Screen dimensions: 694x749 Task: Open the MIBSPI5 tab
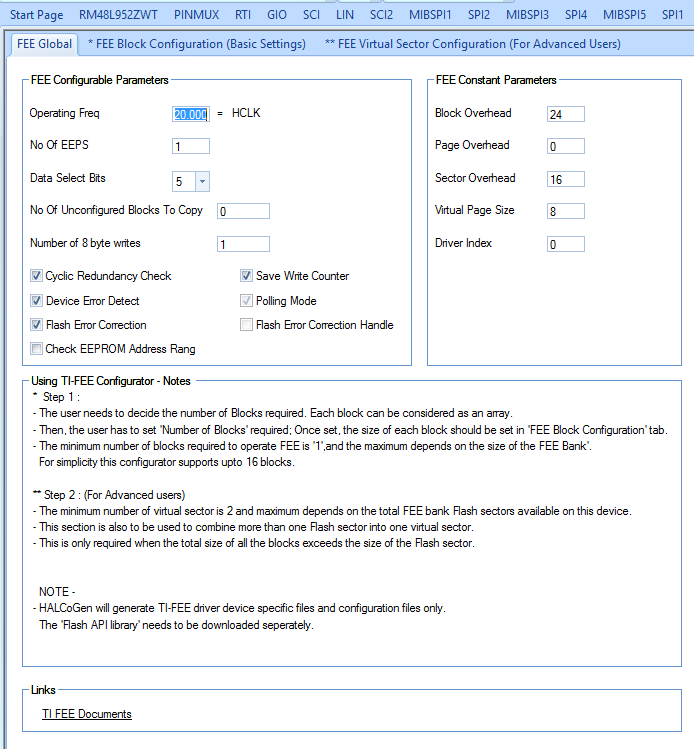(x=624, y=15)
